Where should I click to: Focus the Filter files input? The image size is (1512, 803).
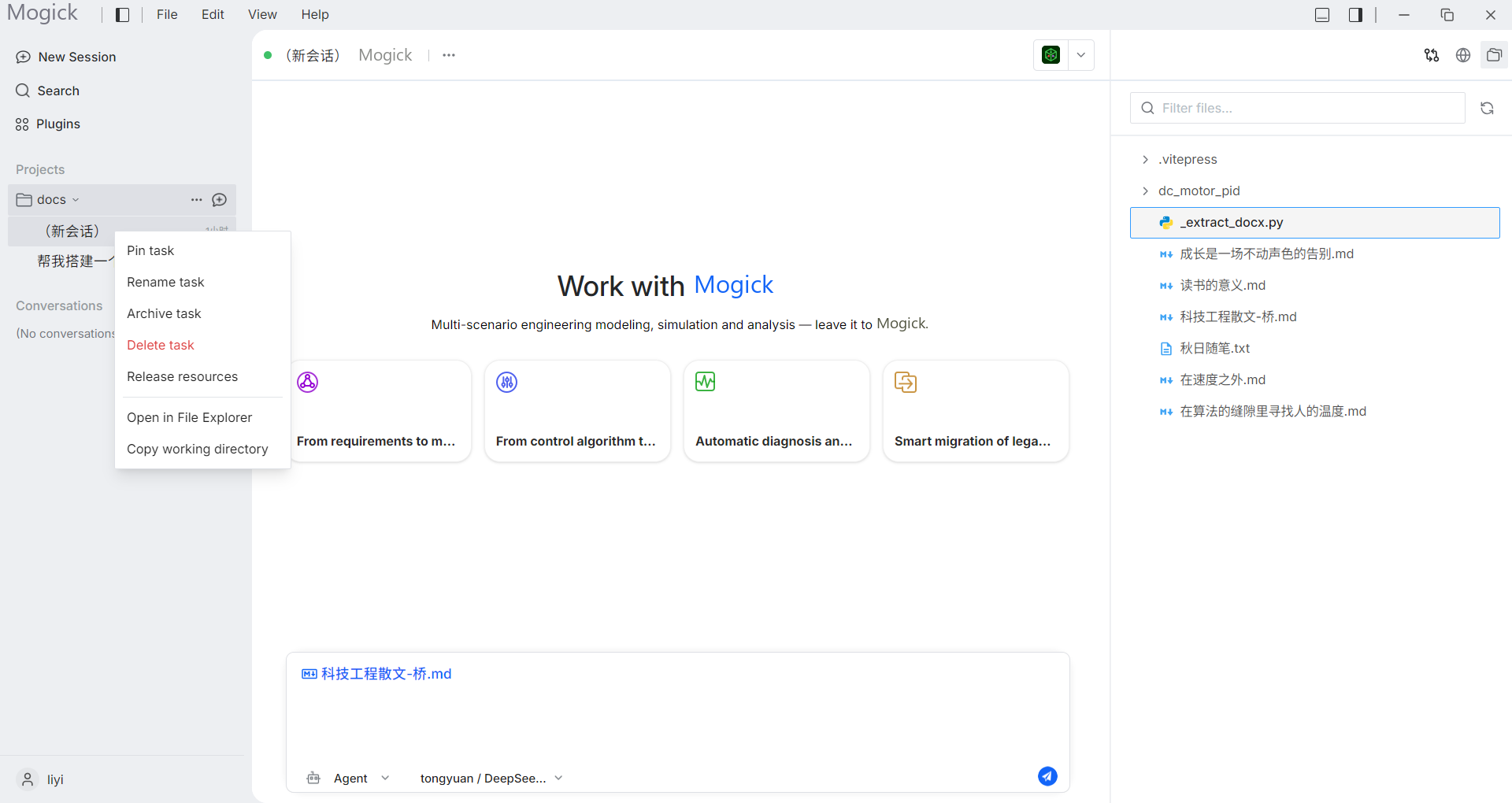coord(1298,108)
